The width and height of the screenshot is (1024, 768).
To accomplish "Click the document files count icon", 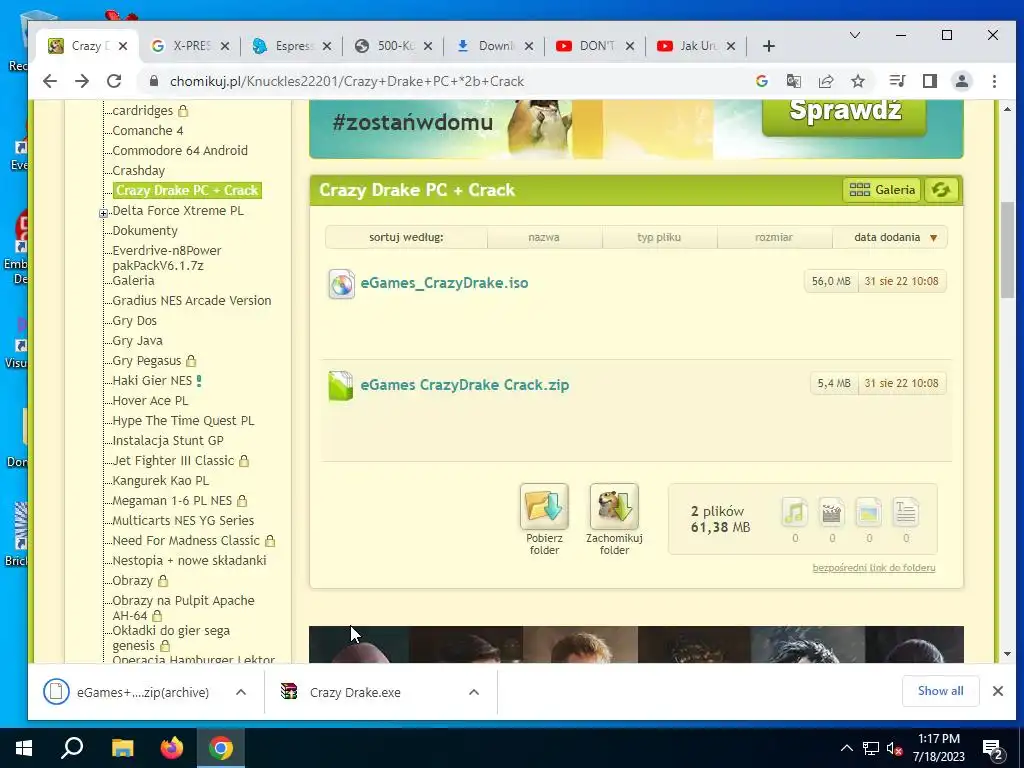I will click(906, 513).
